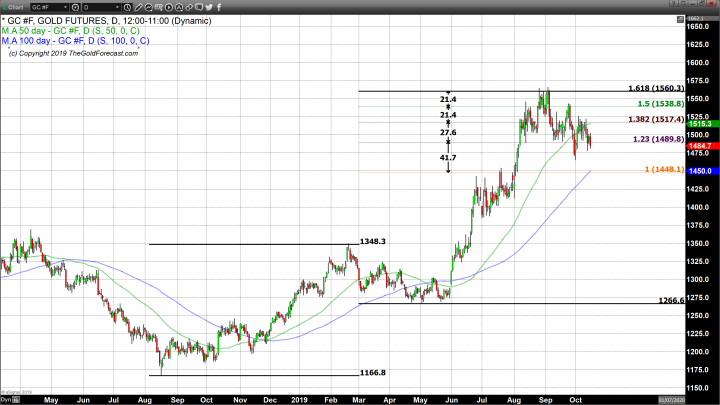Click the small scale-lock icon above the price axis
Image resolution: width=720 pixels, height=405 pixels.
point(680,19)
